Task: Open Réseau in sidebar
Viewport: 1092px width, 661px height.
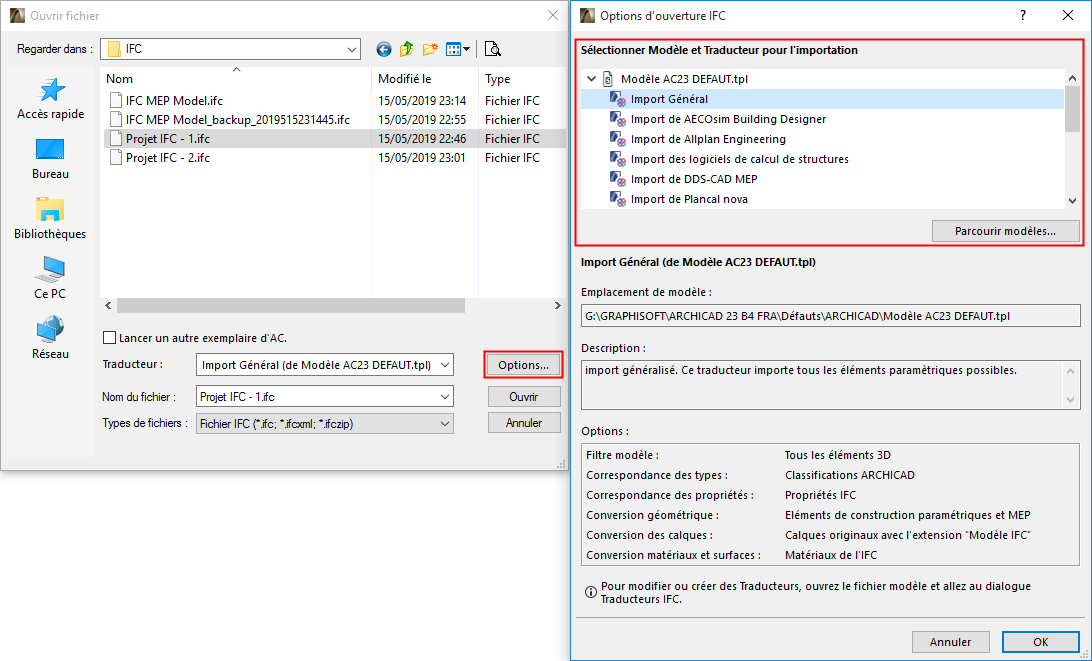Action: click(x=50, y=339)
